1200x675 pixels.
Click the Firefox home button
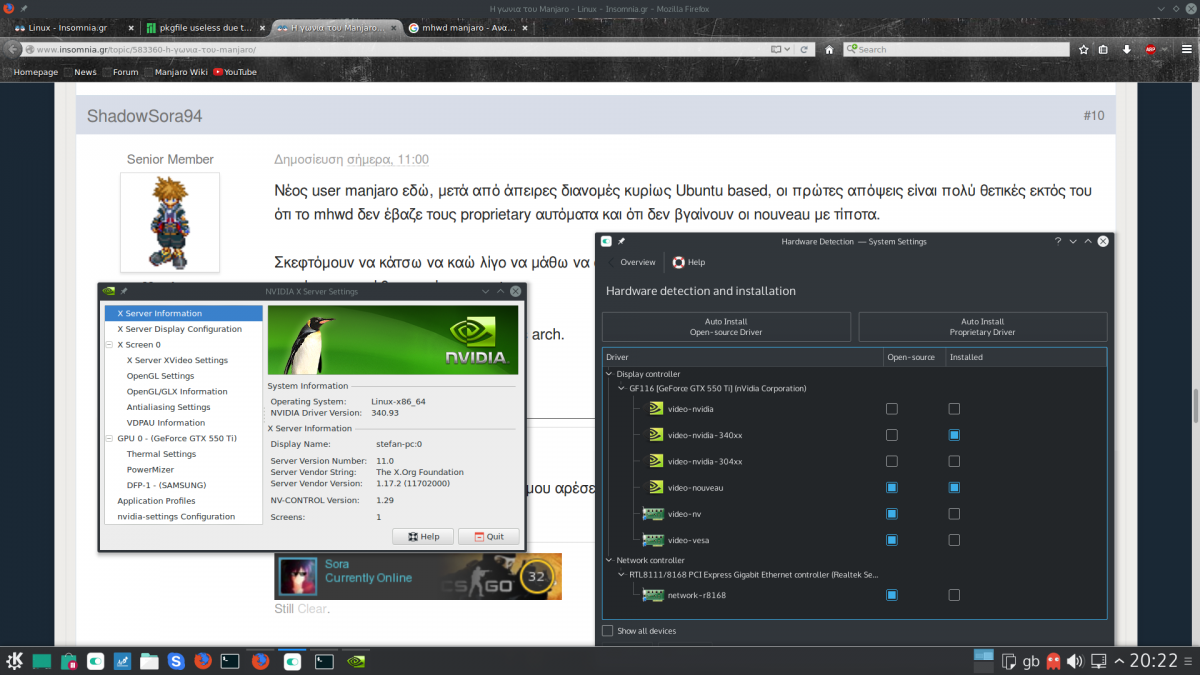(x=829, y=49)
